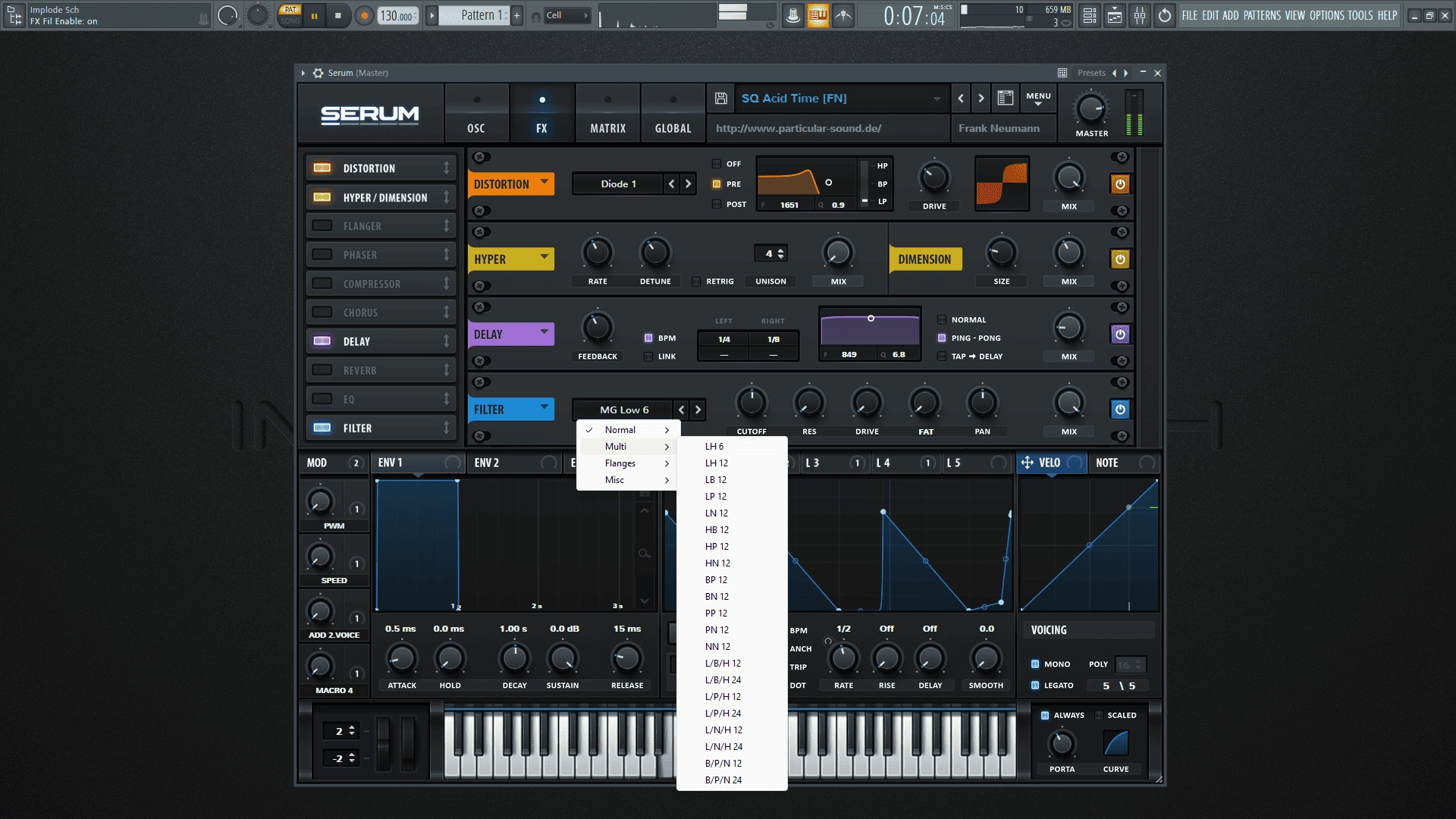Open the FL Studio PATTERNS menu
The width and height of the screenshot is (1456, 819).
(1262, 15)
